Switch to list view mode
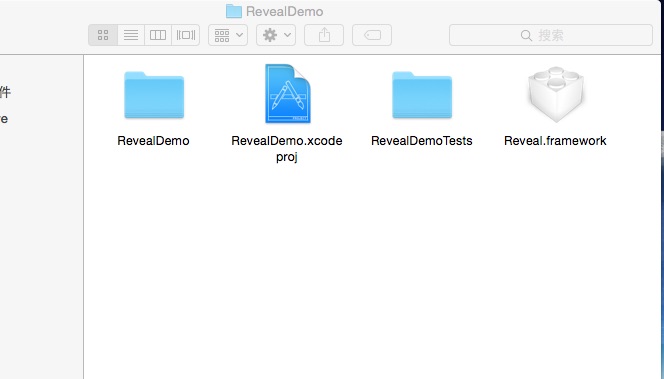Screen dimensions: 664x379 [131, 35]
